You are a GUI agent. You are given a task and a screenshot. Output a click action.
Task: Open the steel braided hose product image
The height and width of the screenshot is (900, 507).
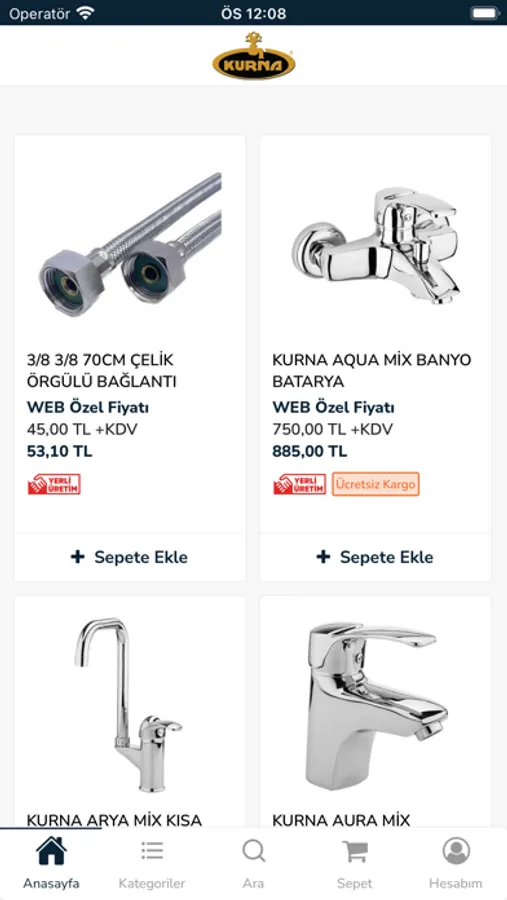(x=130, y=244)
